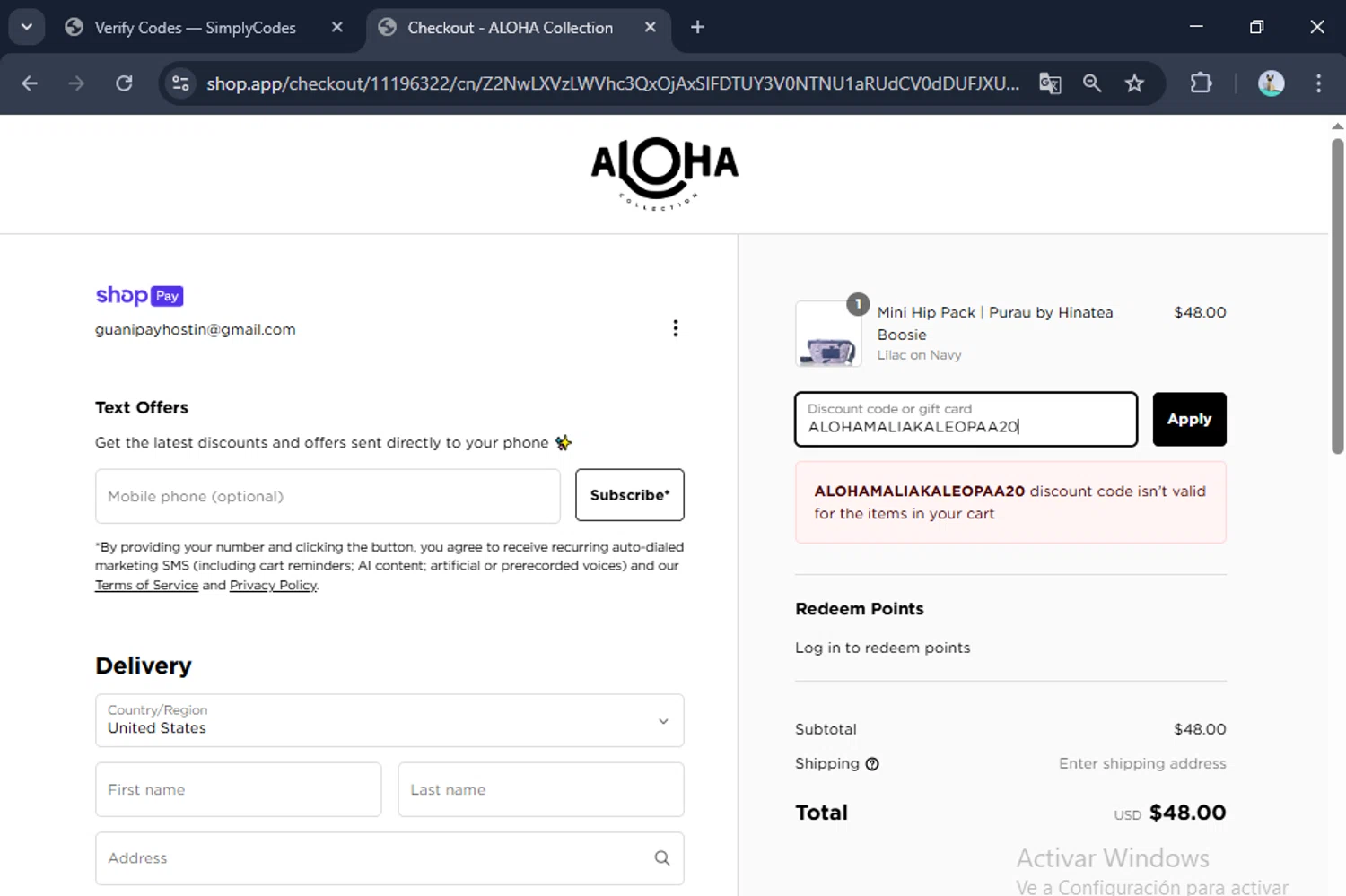The height and width of the screenshot is (896, 1346).
Task: Close the Verify Codes tab
Action: point(337,27)
